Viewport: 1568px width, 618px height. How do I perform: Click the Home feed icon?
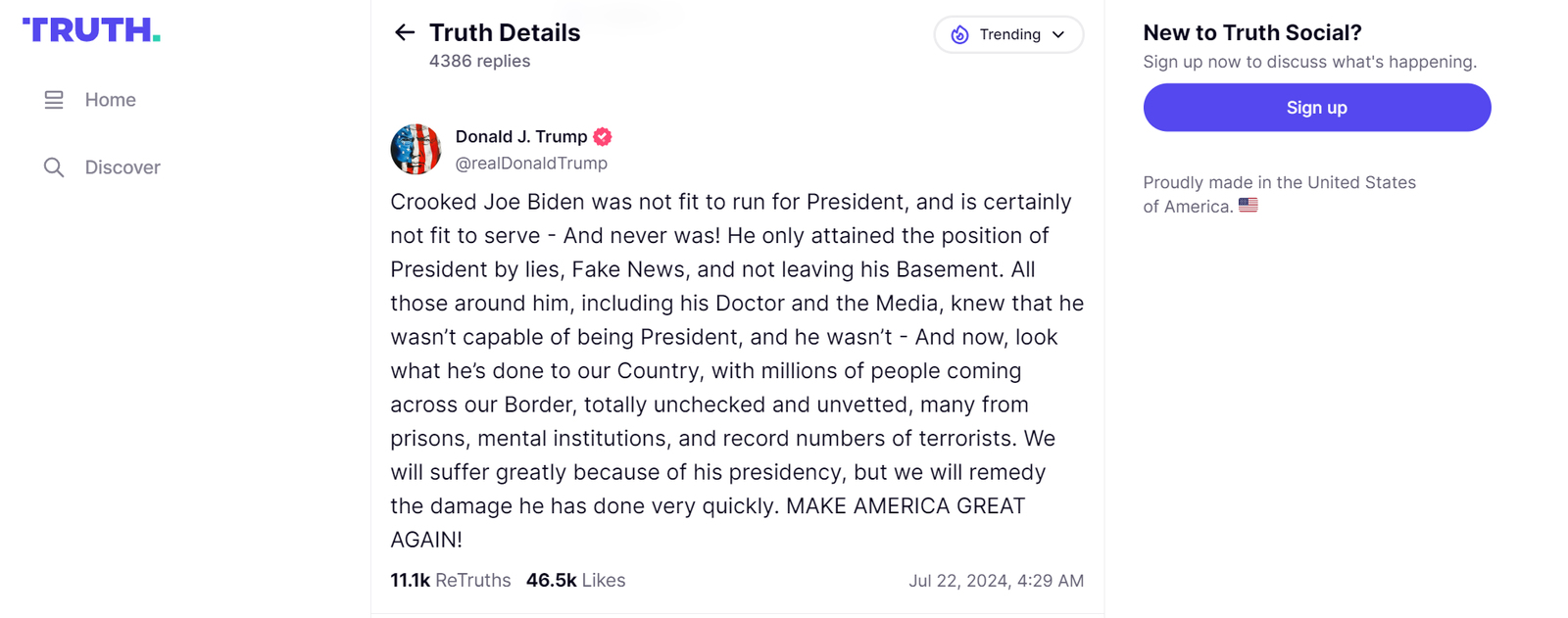pyautogui.click(x=54, y=100)
